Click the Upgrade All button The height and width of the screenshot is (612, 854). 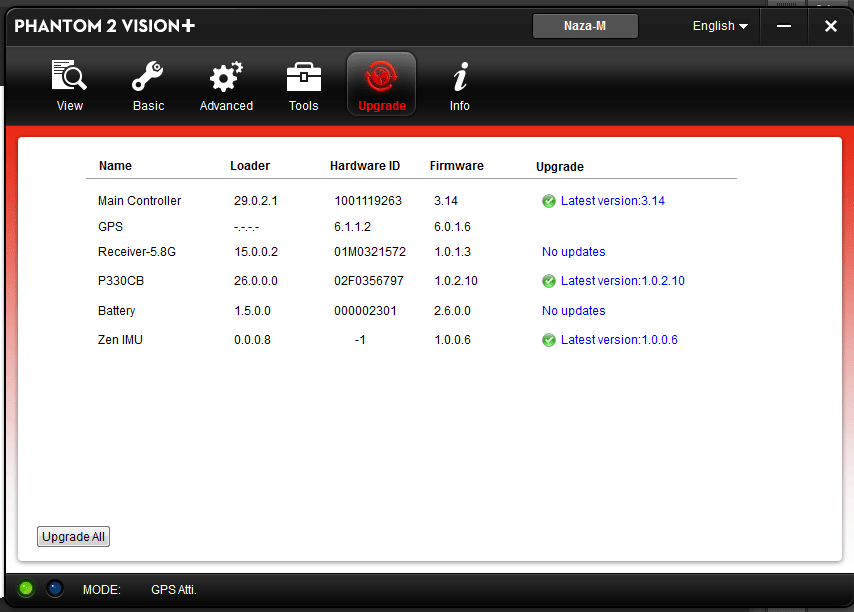tap(74, 536)
